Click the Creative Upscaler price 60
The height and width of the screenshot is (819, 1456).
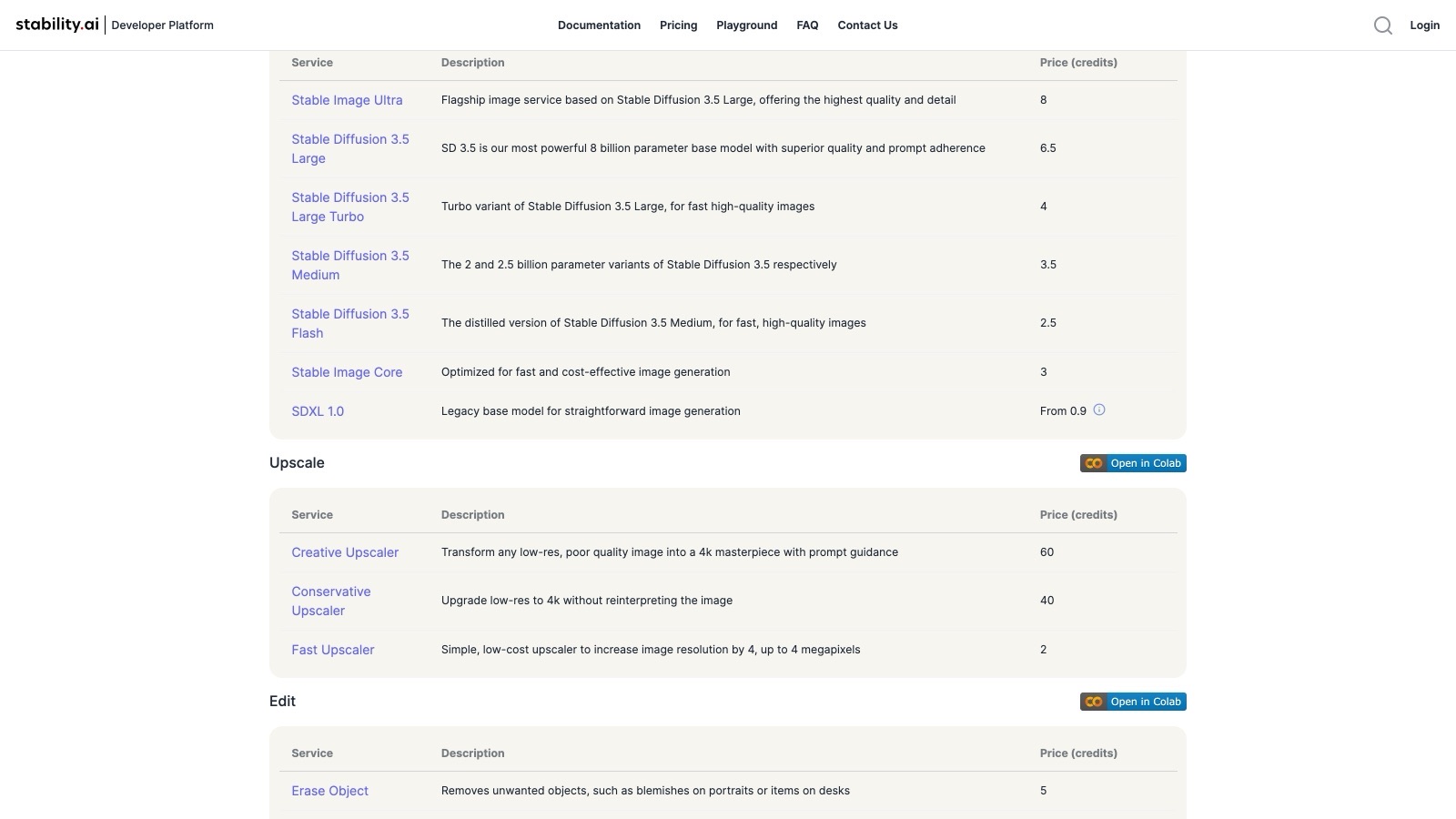click(1046, 552)
